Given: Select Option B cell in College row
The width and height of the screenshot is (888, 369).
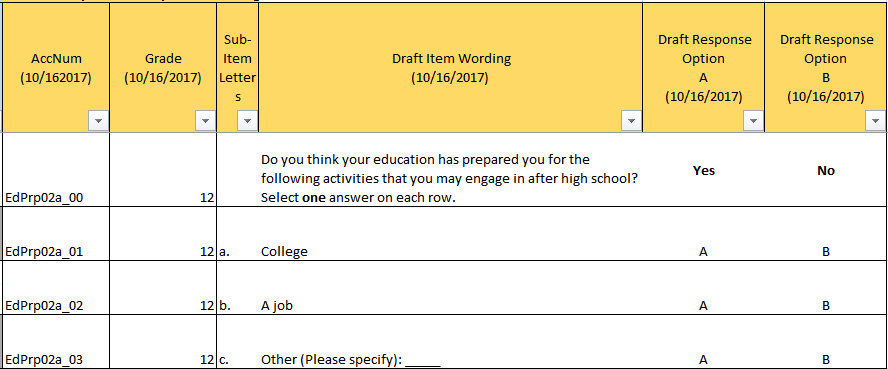Looking at the screenshot, I should (x=826, y=234).
